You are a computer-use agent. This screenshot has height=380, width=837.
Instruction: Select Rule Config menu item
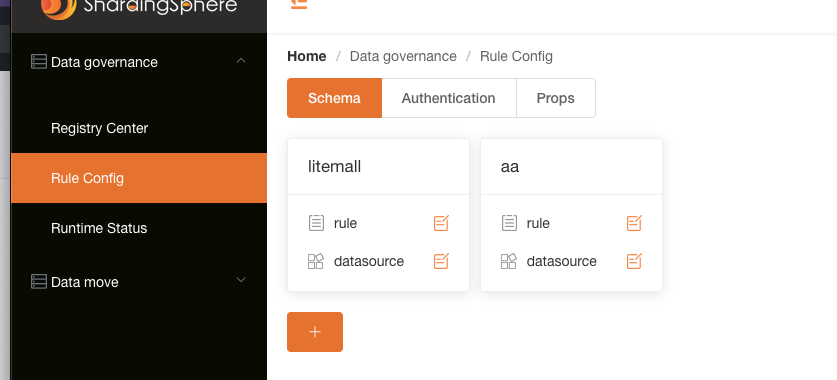(x=139, y=178)
